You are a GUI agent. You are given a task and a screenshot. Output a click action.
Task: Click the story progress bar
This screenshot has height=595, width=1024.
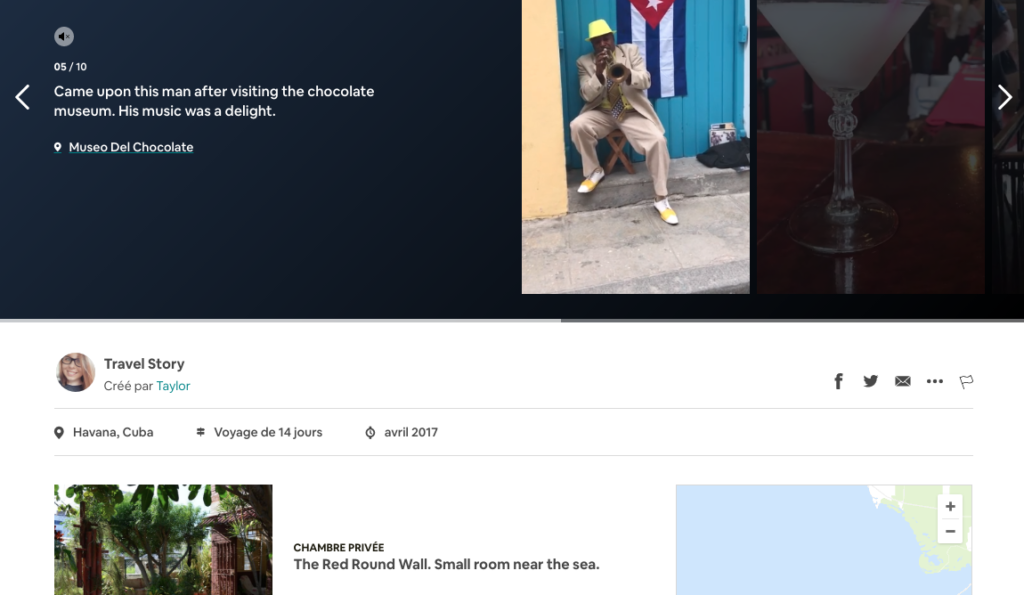tap(512, 320)
